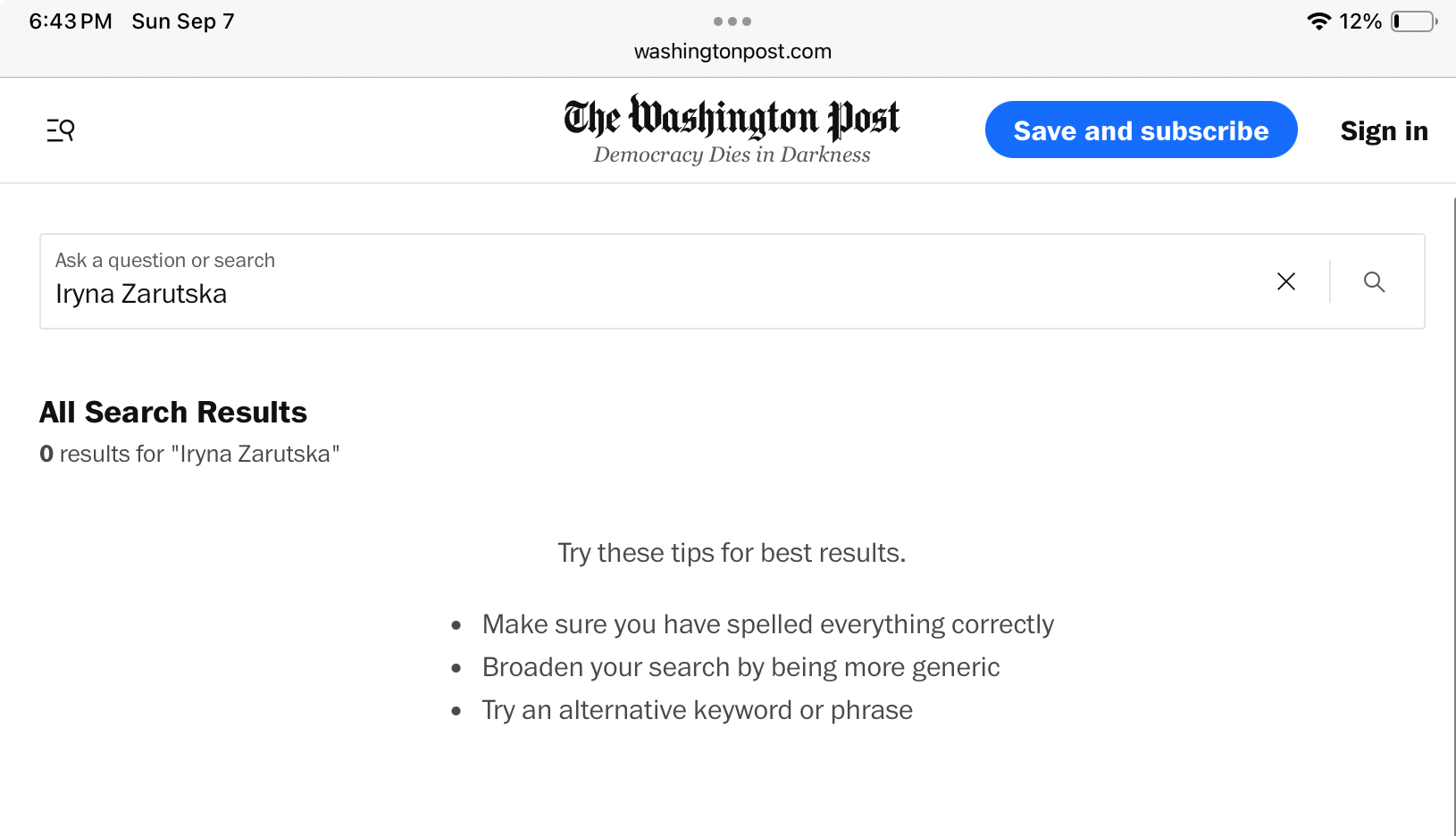
Task: Tap the battery indicator icon
Action: point(1414,21)
